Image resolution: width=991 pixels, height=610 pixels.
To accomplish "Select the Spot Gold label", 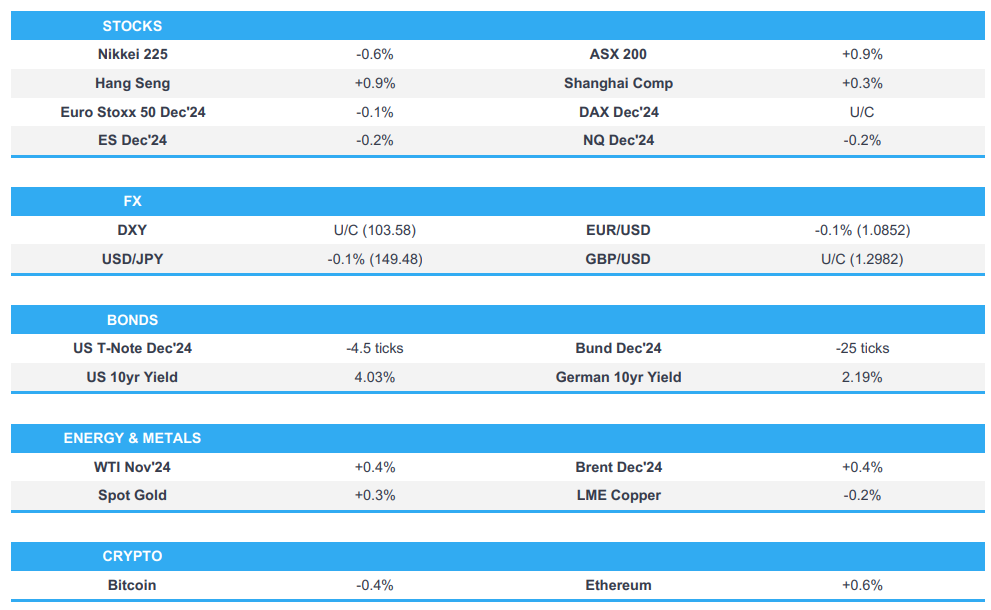I will [132, 495].
